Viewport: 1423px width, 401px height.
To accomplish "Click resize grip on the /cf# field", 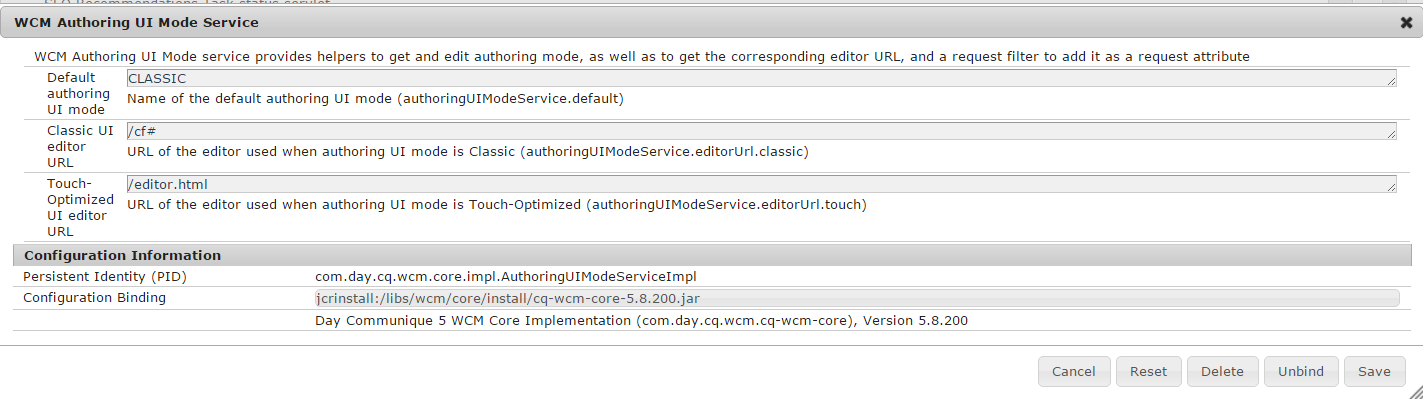I will (1392, 136).
